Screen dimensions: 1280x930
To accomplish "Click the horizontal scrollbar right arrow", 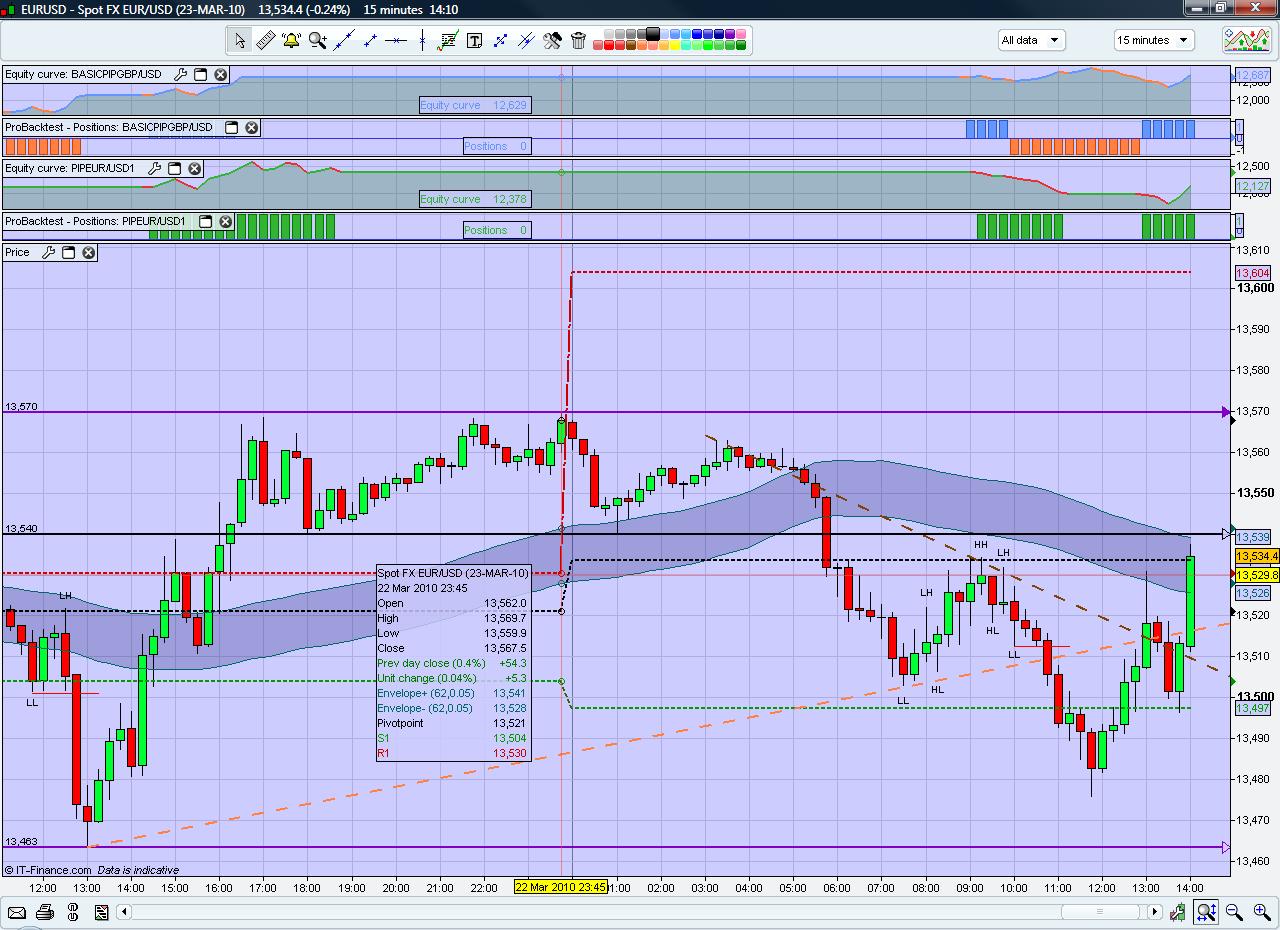I will click(1155, 912).
